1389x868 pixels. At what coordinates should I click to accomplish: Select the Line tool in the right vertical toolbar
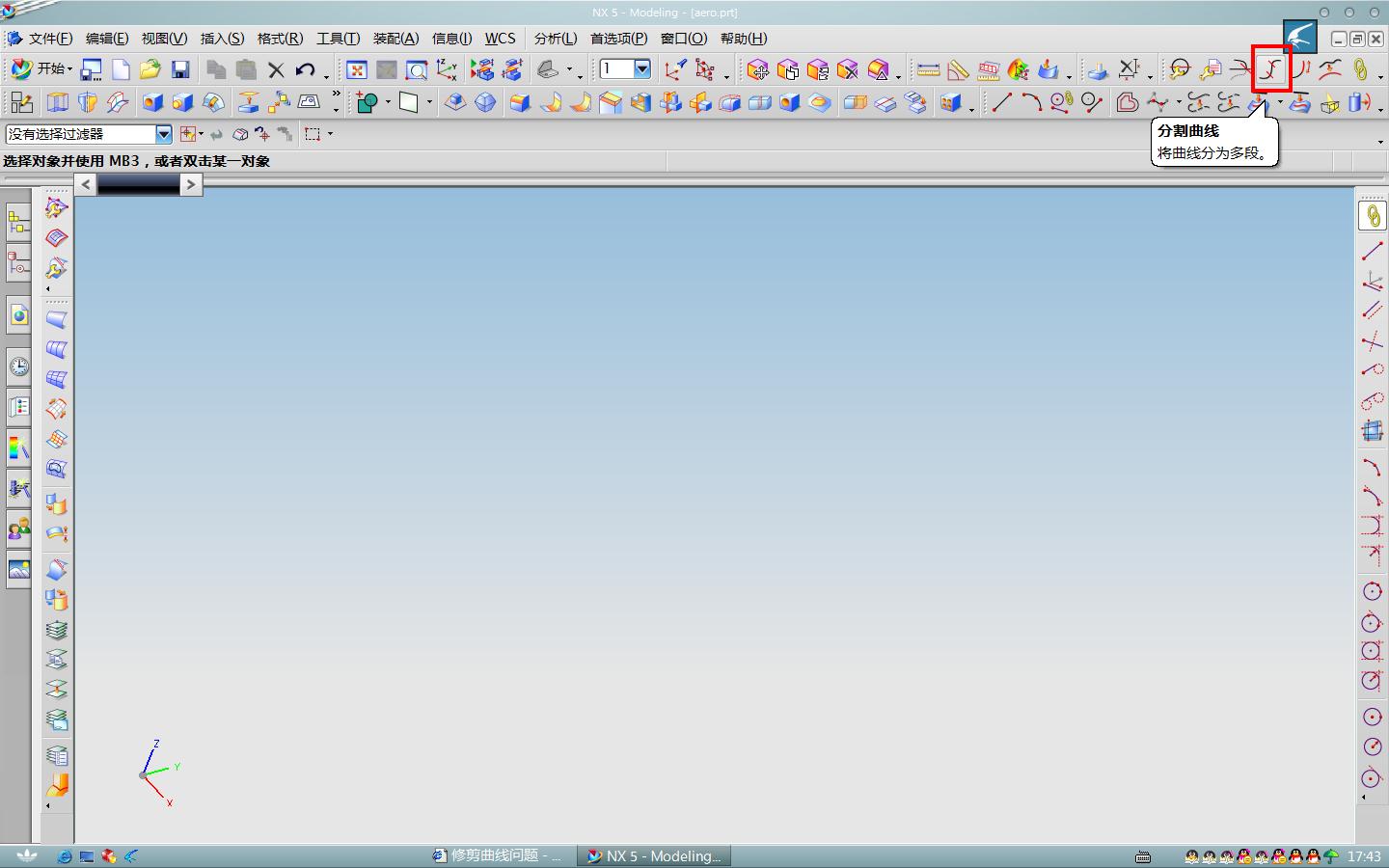[1372, 252]
